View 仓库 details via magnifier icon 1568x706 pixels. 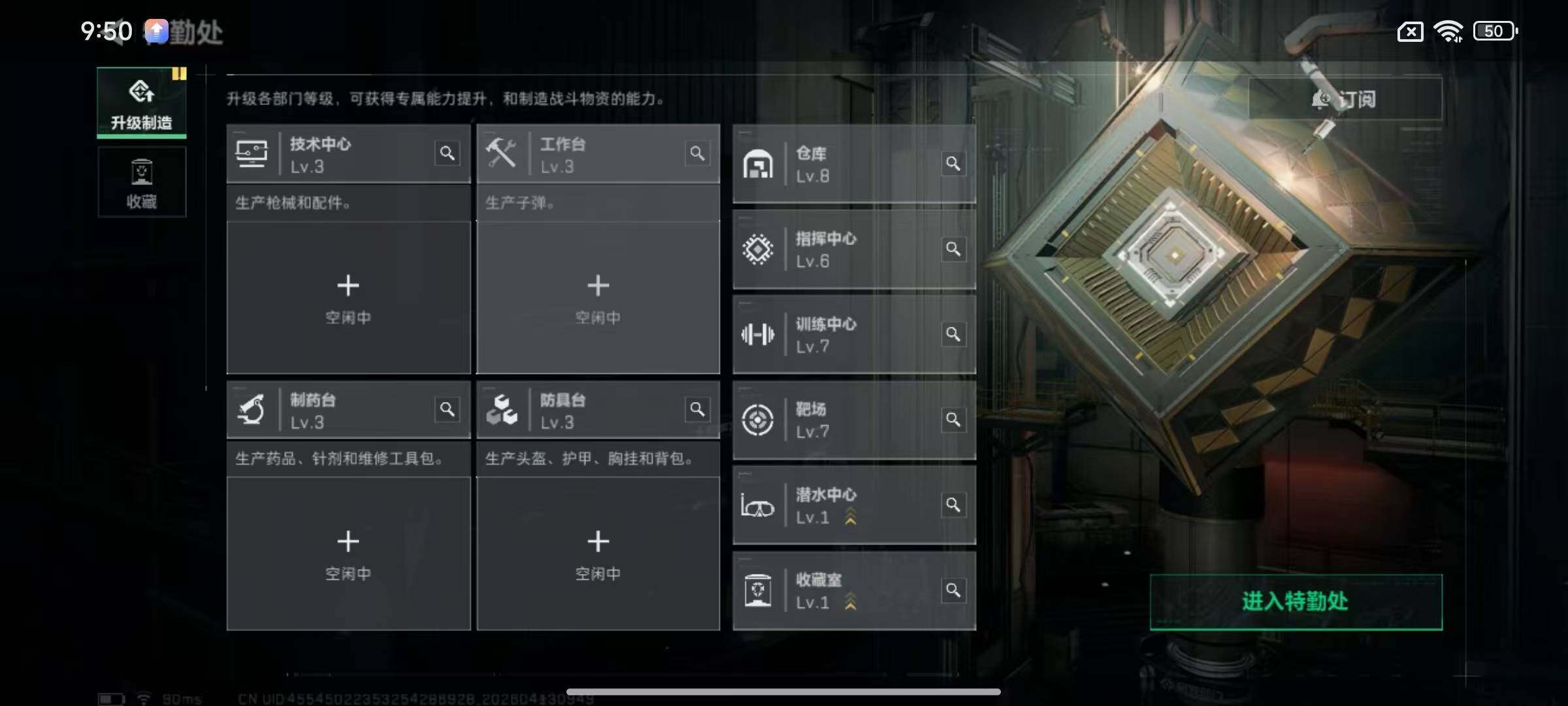coord(953,163)
